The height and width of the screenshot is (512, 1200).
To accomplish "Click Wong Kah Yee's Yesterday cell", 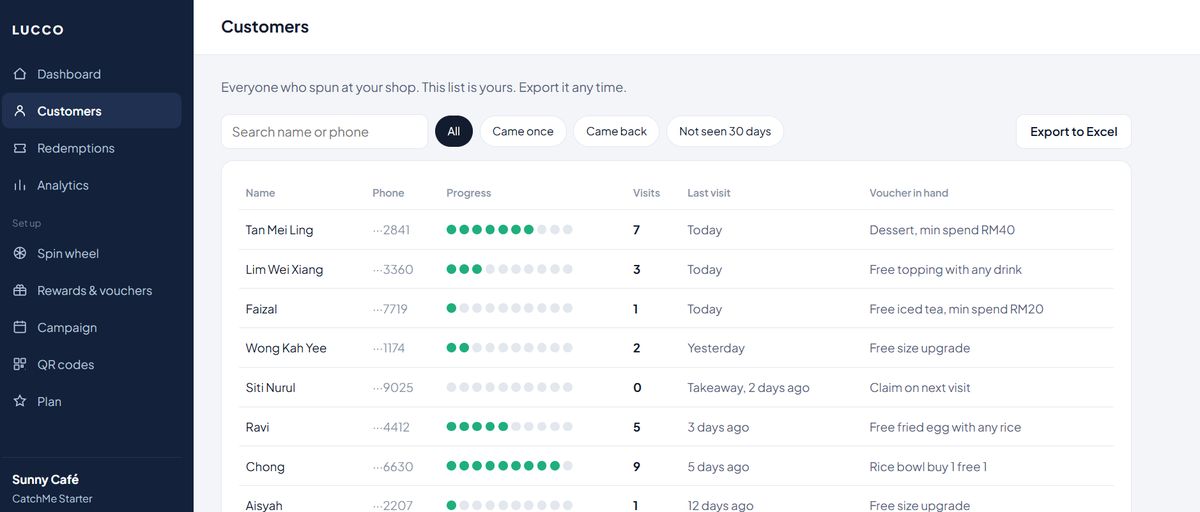I will [x=716, y=348].
